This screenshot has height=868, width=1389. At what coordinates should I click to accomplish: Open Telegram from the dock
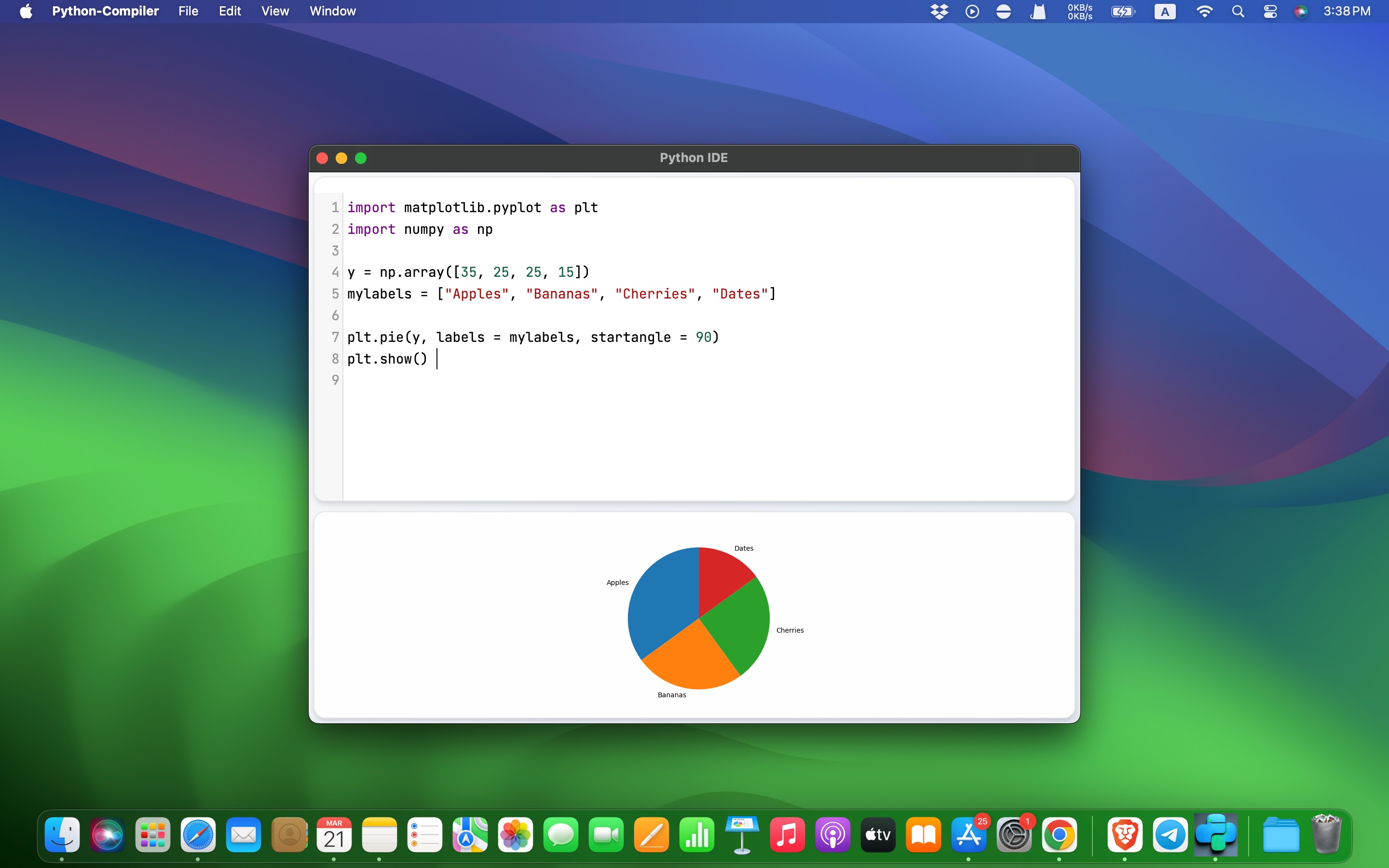click(x=1171, y=834)
